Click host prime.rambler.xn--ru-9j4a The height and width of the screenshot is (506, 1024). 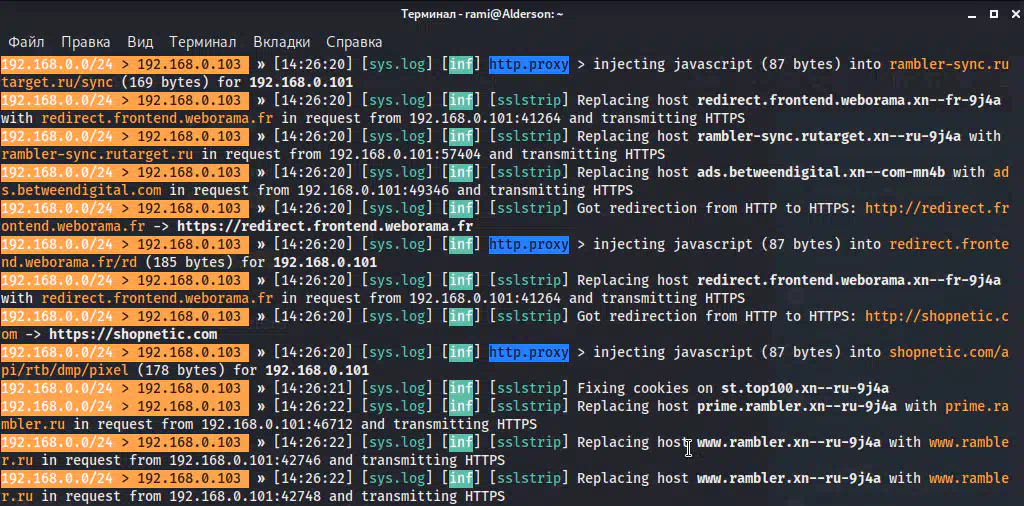797,406
